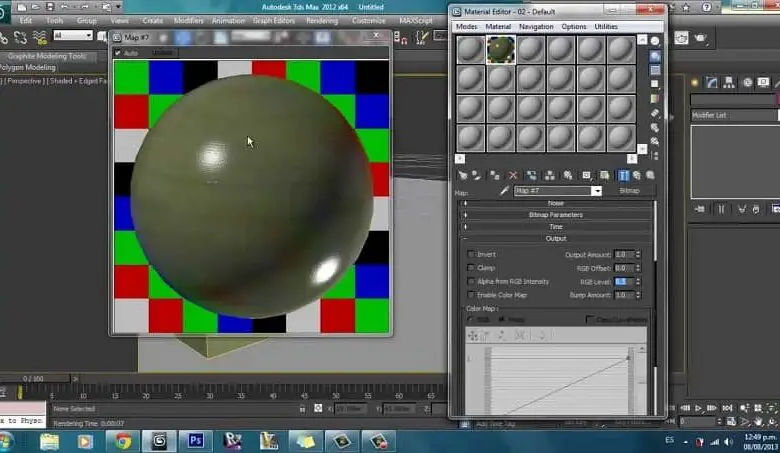Image resolution: width=780 pixels, height=453 pixels.
Task: Open Material menu in Material Editor
Action: 498,26
